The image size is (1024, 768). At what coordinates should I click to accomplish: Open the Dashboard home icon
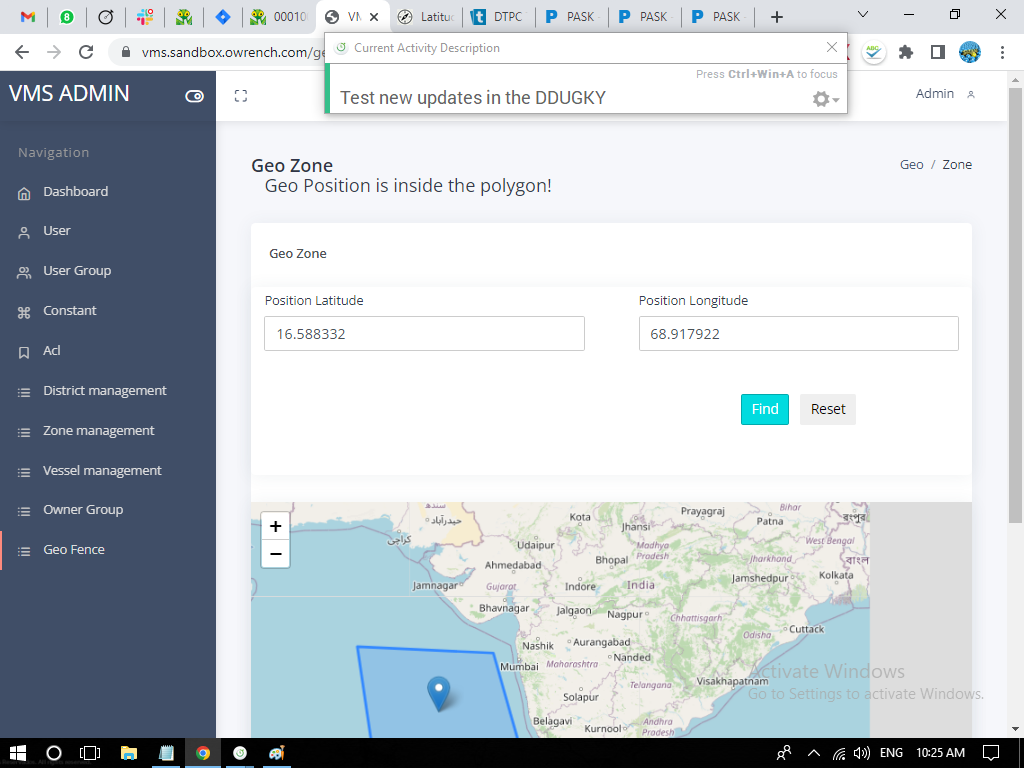(x=24, y=193)
